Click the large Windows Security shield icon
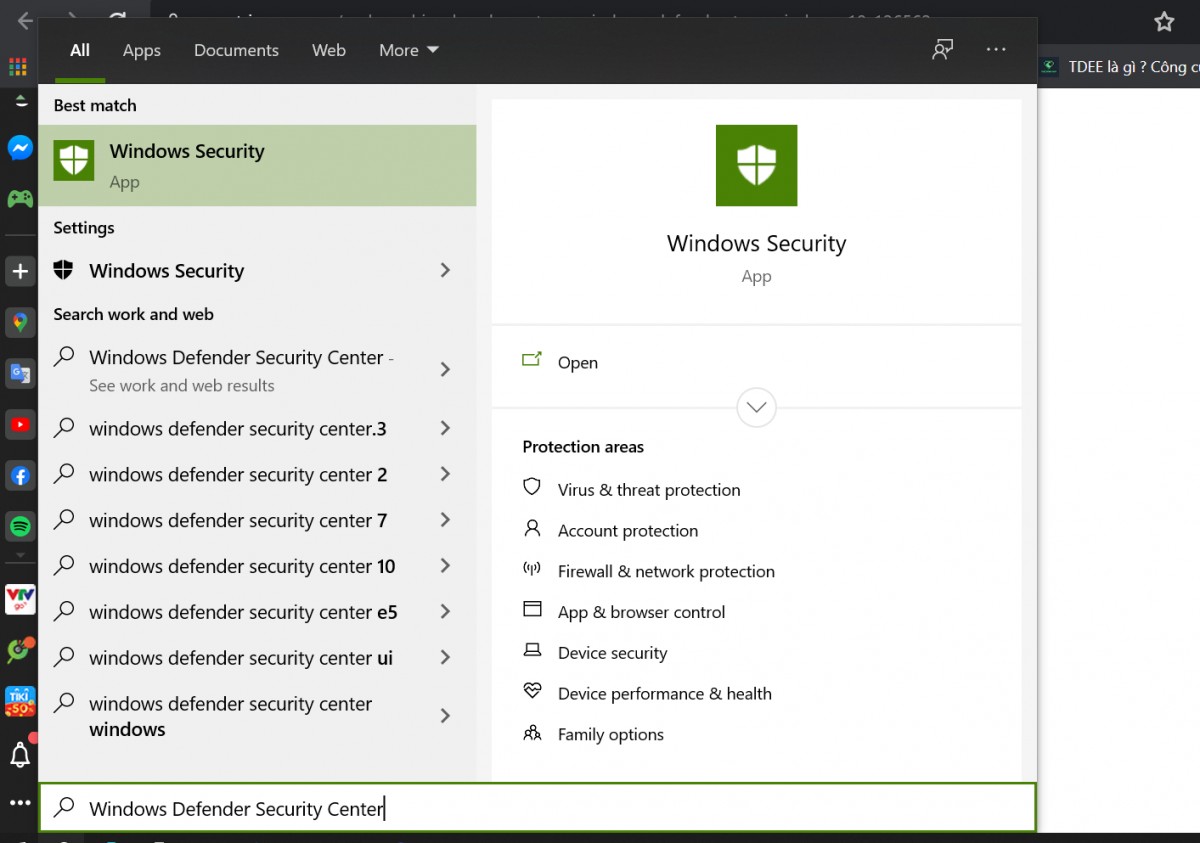 pos(756,165)
